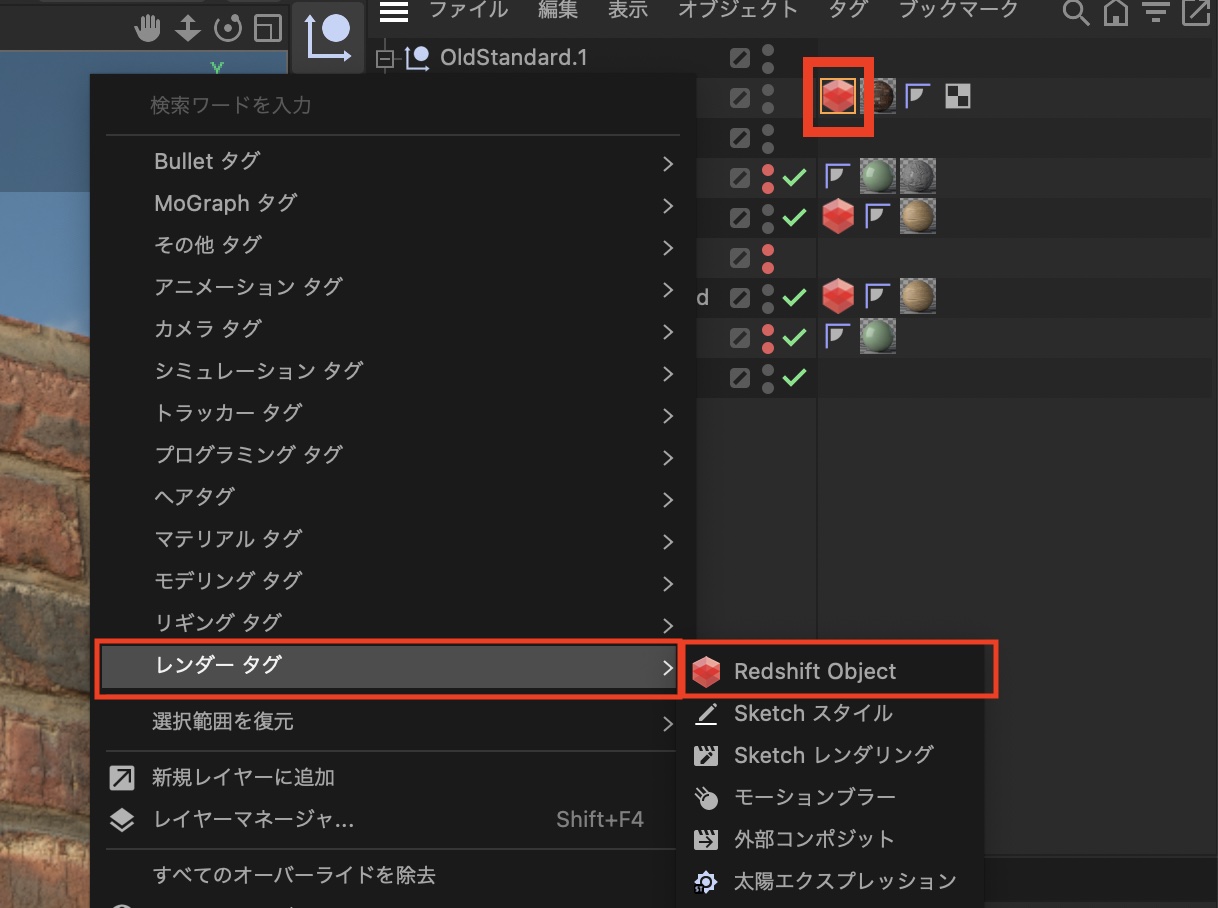Click the Redshift Object entry in the submenu
Screen dimensions: 1218x908
(814, 672)
